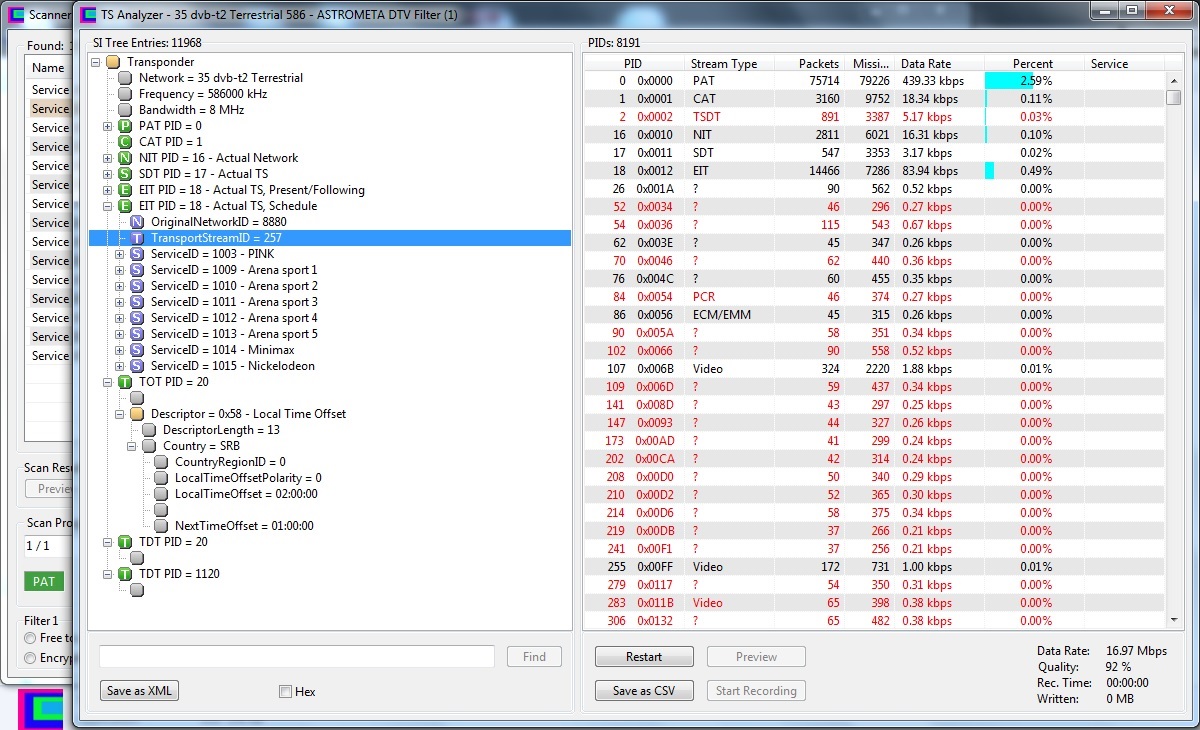Click the Transponder folder icon
1200x730 pixels.
point(113,62)
